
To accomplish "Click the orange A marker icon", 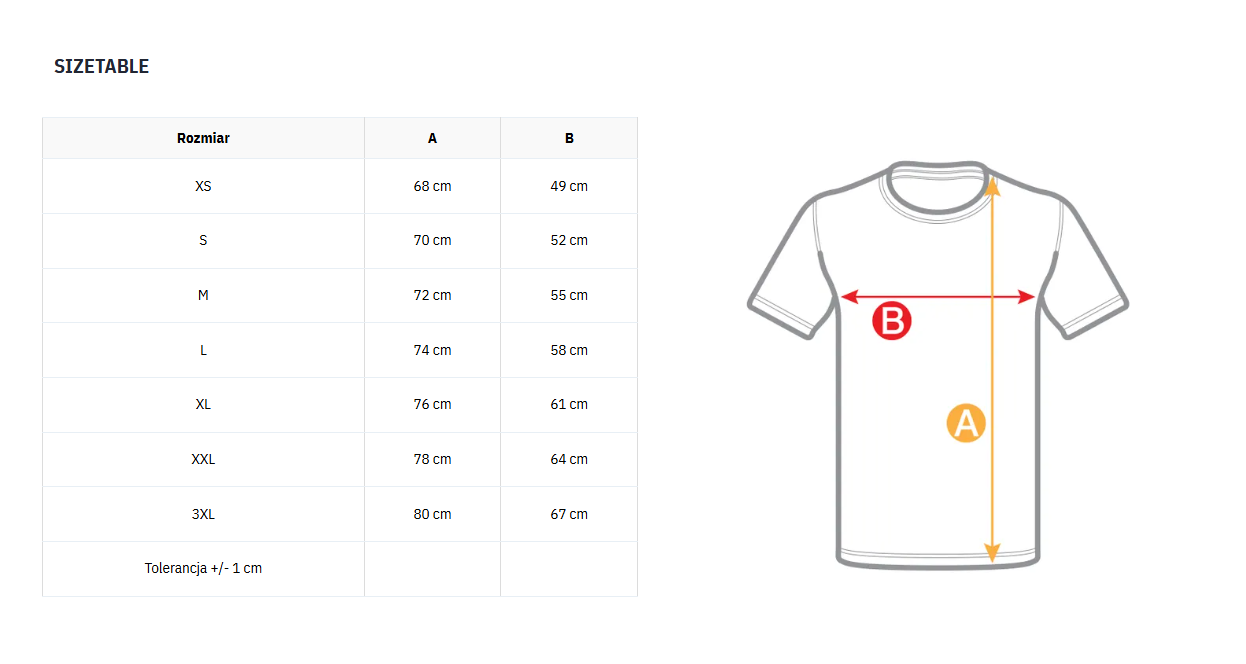I will pyautogui.click(x=966, y=424).
